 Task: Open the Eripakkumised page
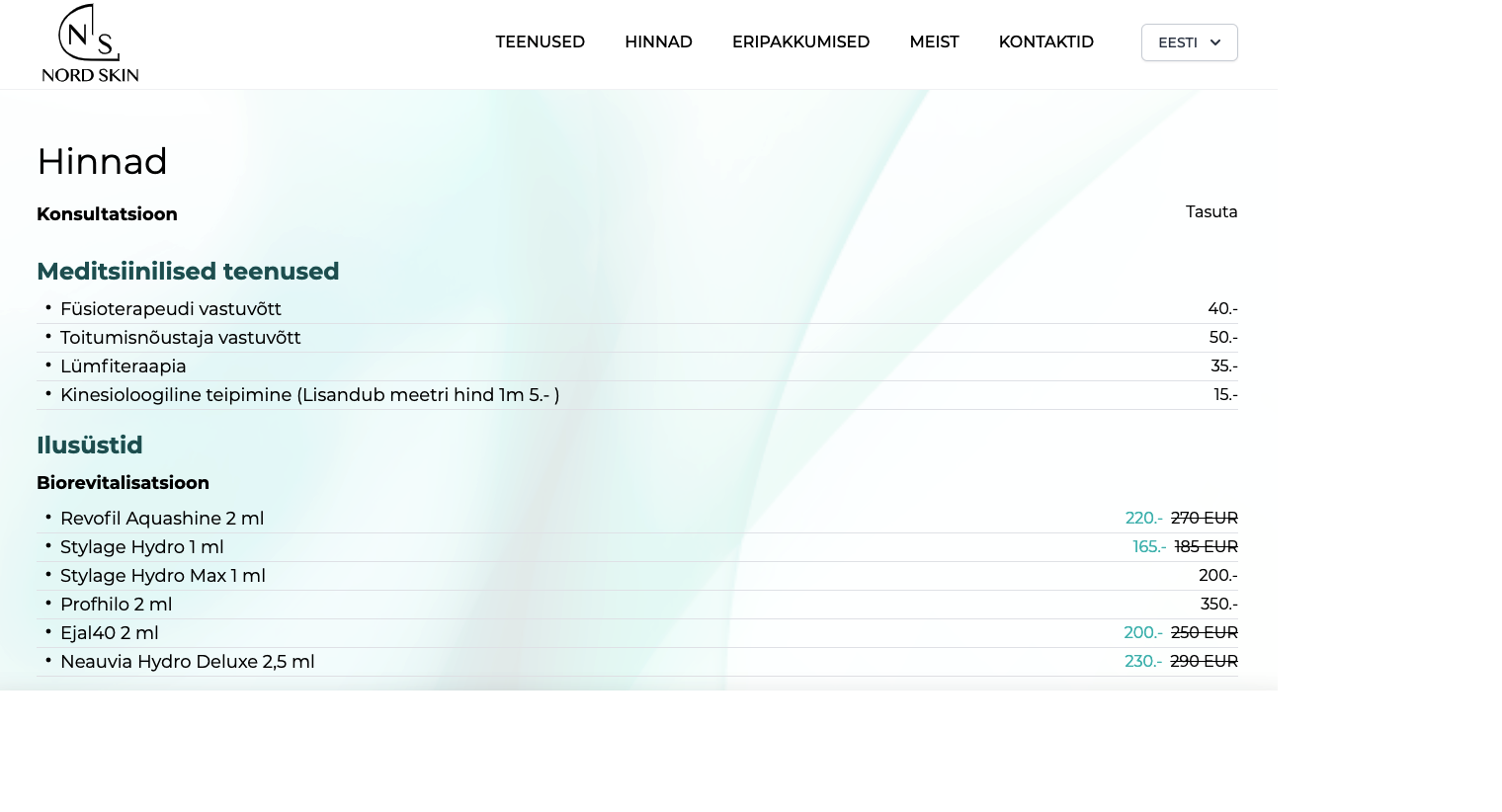800,42
